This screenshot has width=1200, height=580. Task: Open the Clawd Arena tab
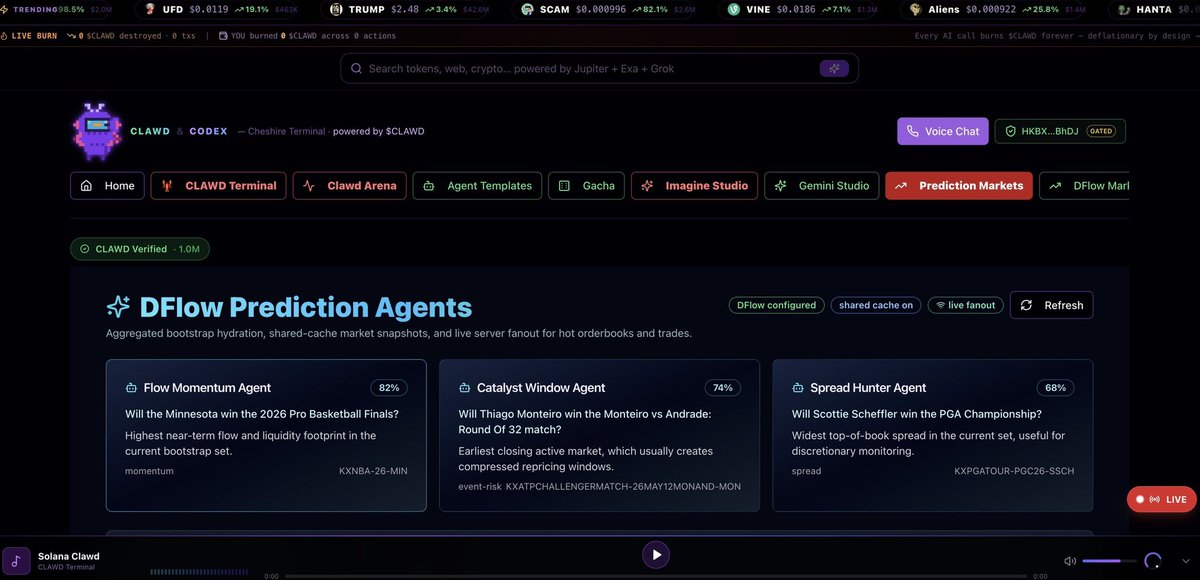[x=350, y=186]
